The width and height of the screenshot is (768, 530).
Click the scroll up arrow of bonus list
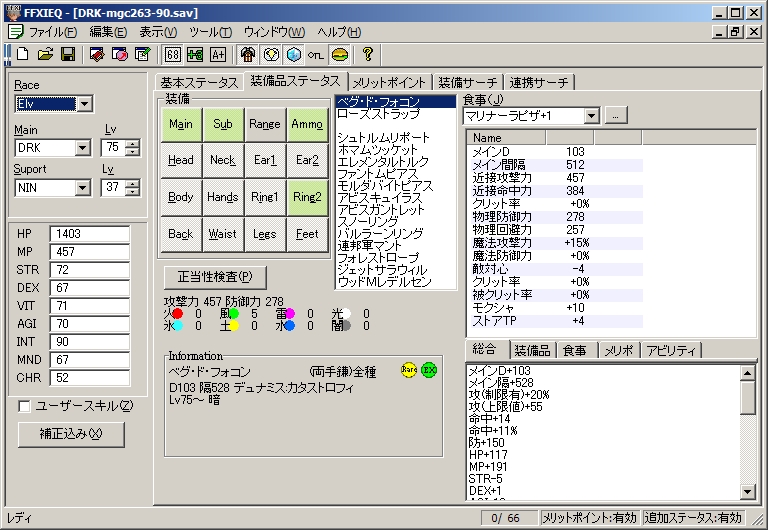pos(747,373)
